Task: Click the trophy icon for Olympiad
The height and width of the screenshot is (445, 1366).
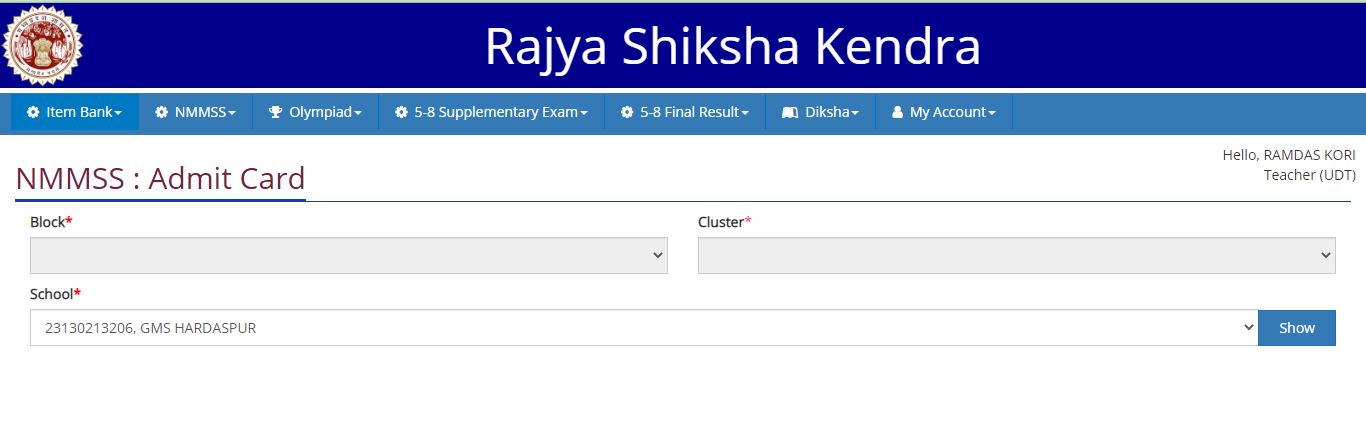Action: 275,113
